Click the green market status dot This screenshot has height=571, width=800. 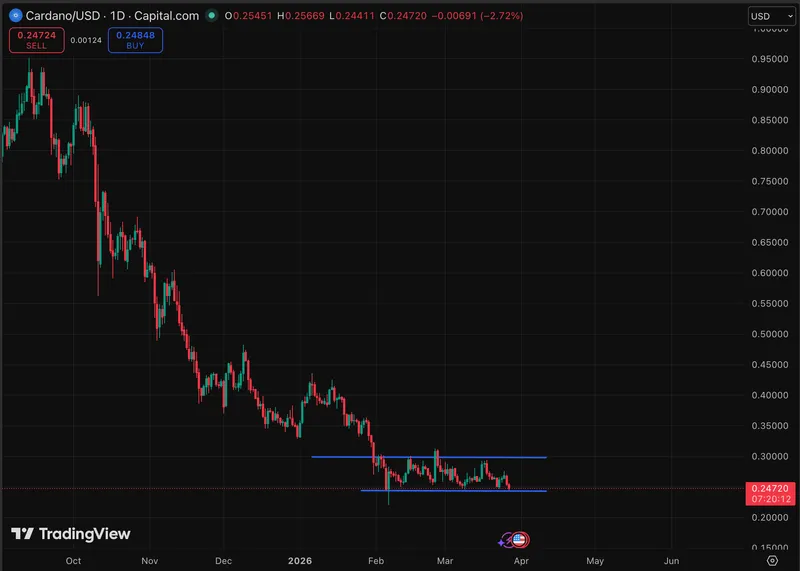coord(212,16)
